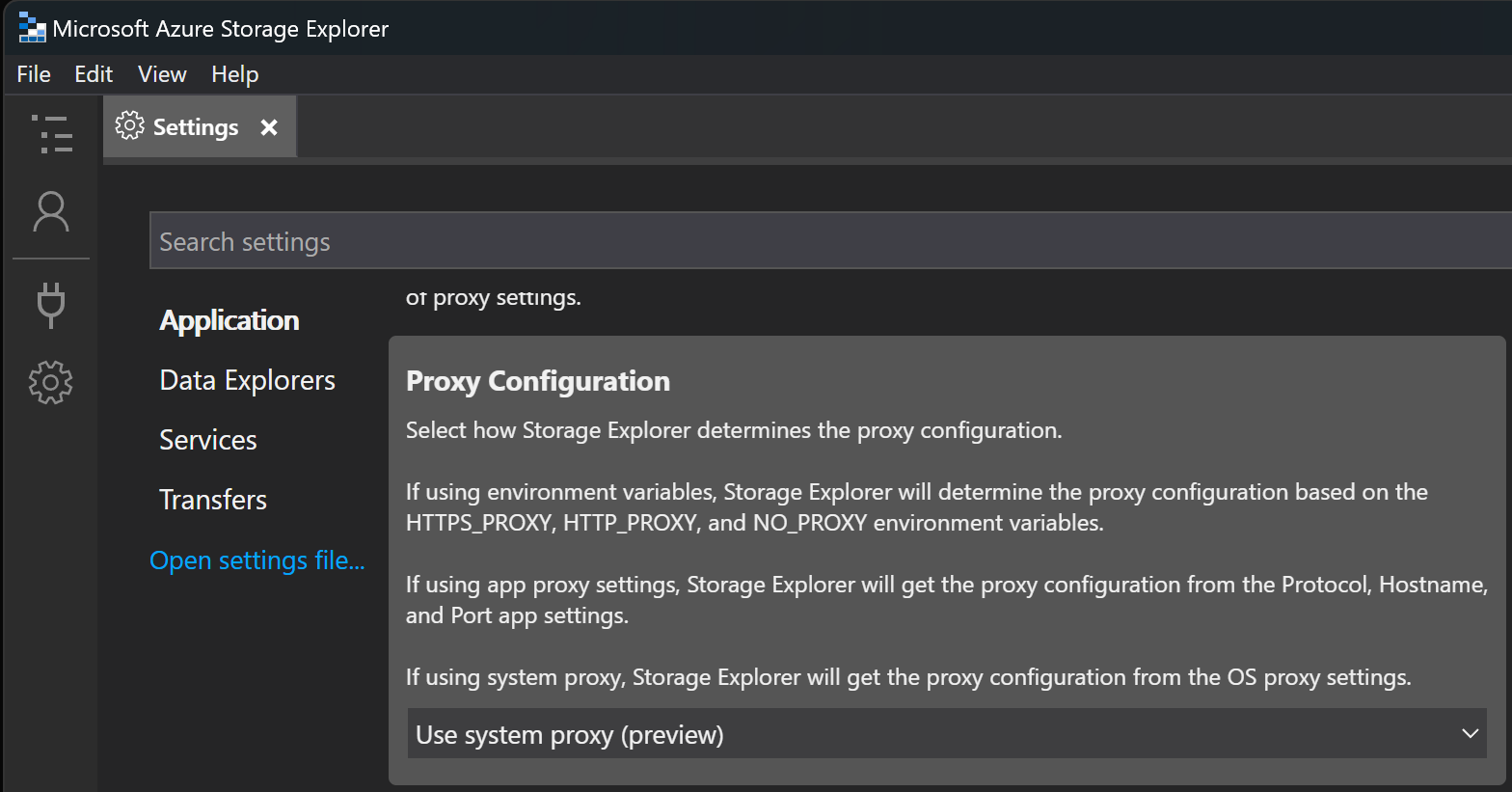Open the Edit menu

94,74
